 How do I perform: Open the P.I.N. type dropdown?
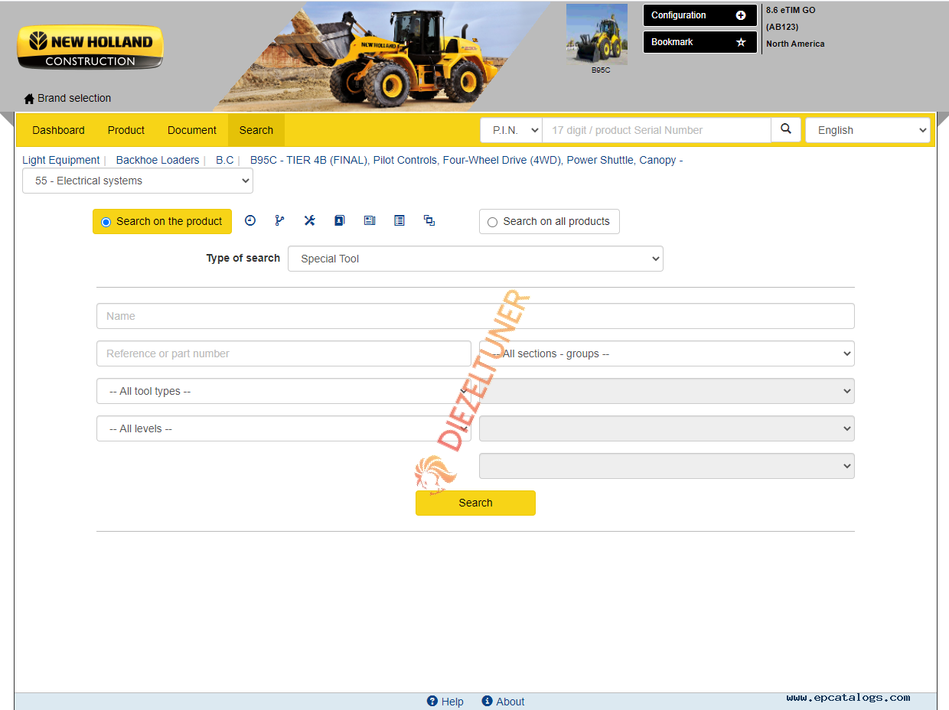pos(511,130)
